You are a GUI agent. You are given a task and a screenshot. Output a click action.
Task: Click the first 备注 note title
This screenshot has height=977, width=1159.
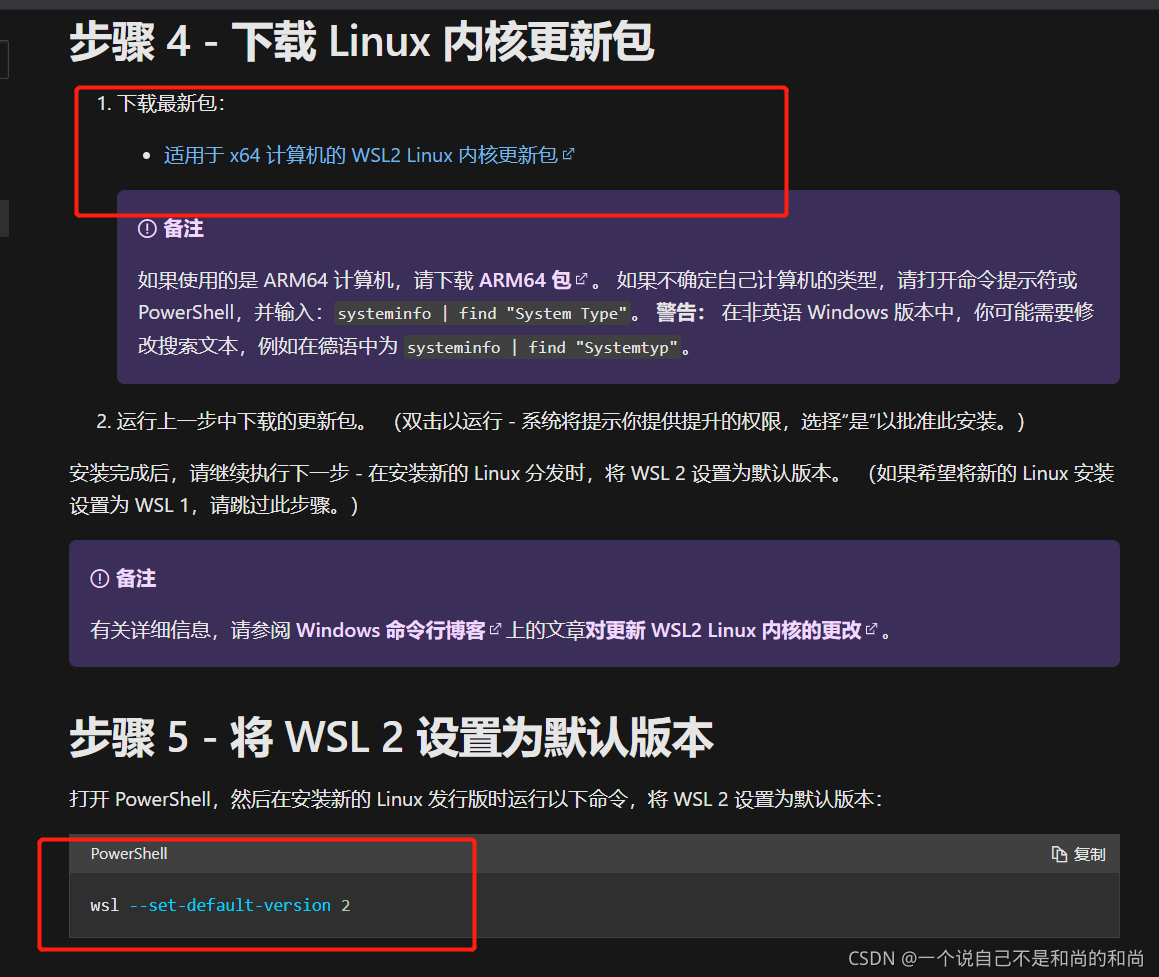click(183, 229)
